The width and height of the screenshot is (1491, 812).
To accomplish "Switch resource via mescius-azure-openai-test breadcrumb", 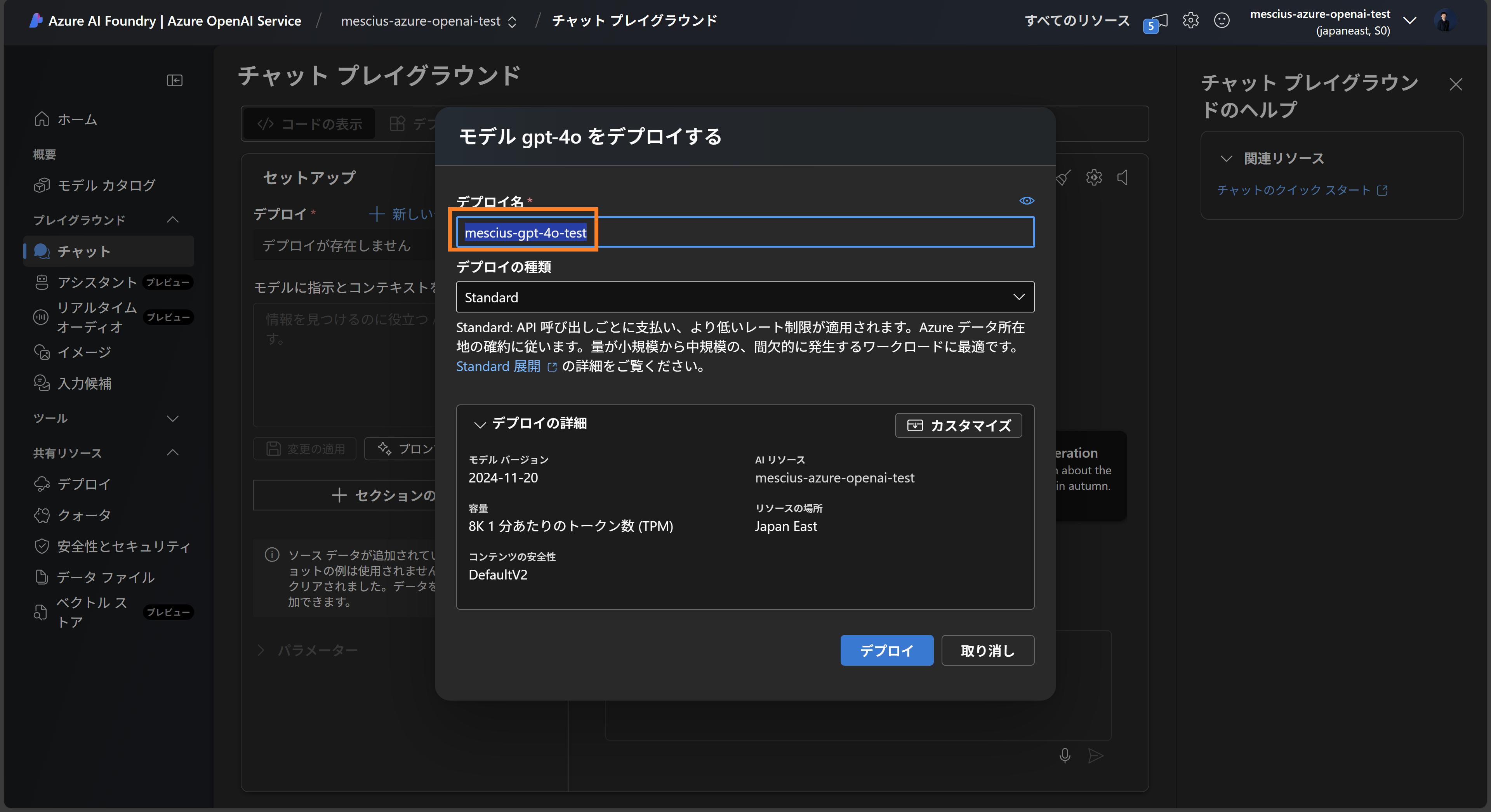I will point(428,21).
